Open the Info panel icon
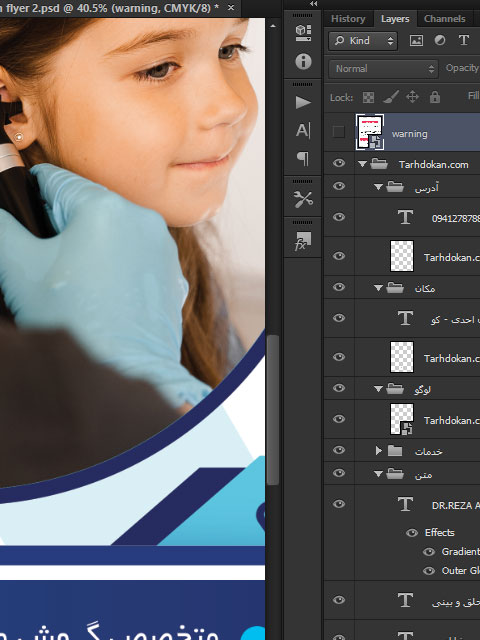The image size is (480, 640). point(303,62)
